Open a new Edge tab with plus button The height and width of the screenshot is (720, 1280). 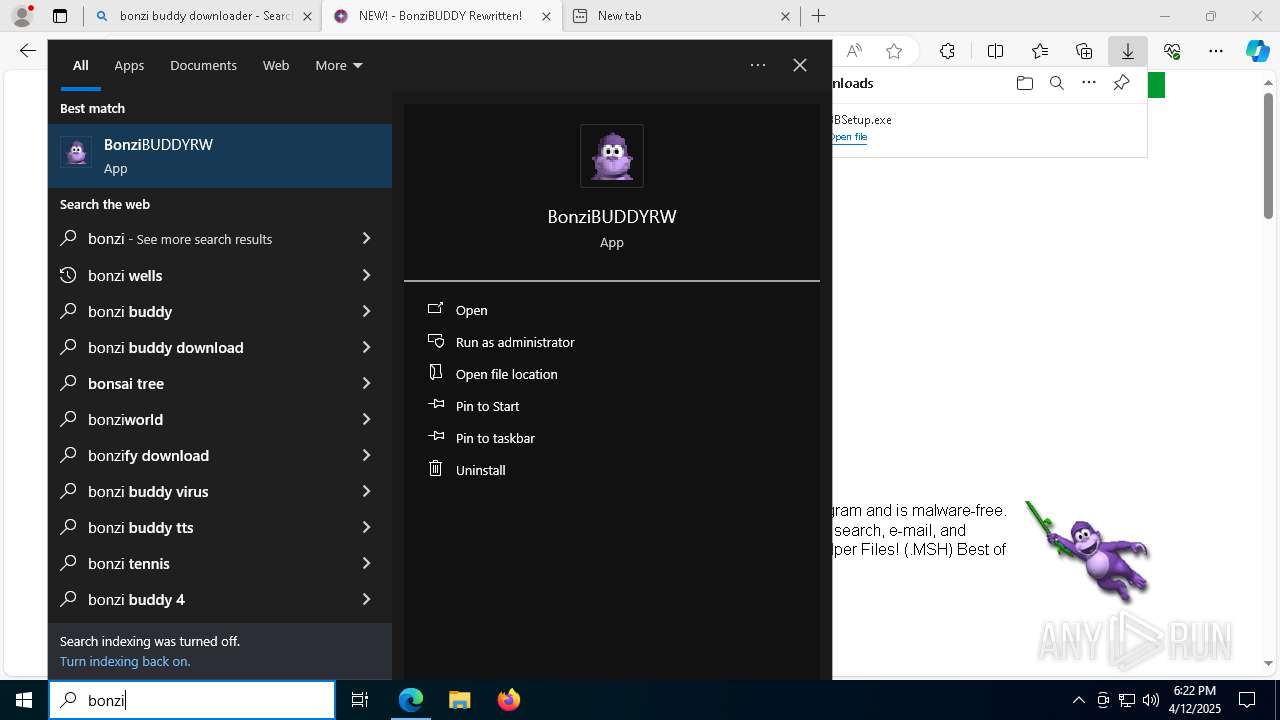pos(818,16)
